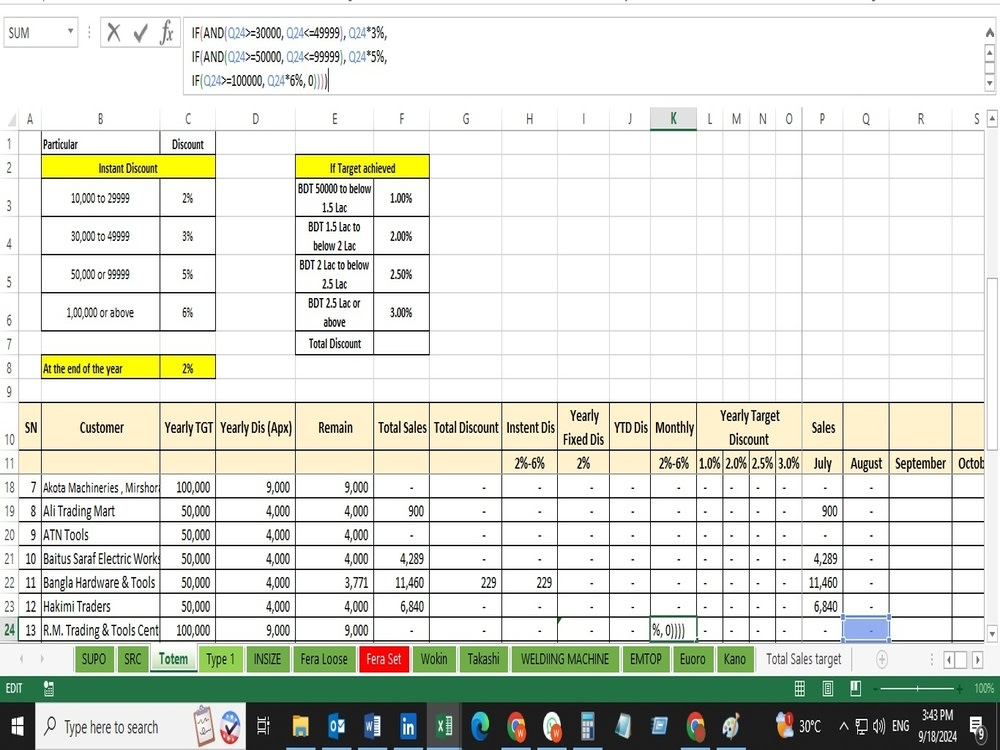Open the WELDIING MACHINE sheet tab

565,659
